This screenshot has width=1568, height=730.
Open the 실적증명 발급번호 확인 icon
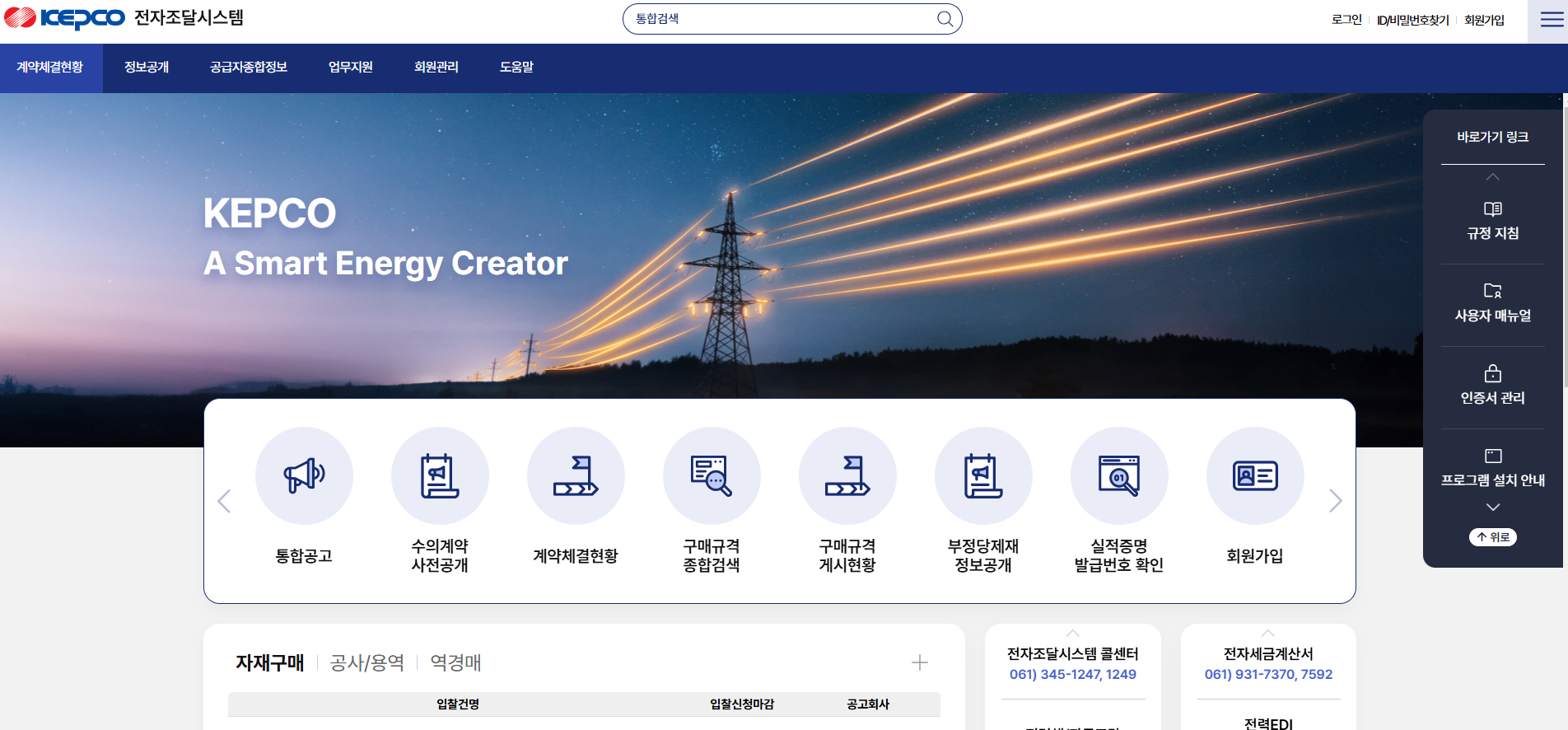coord(1119,475)
